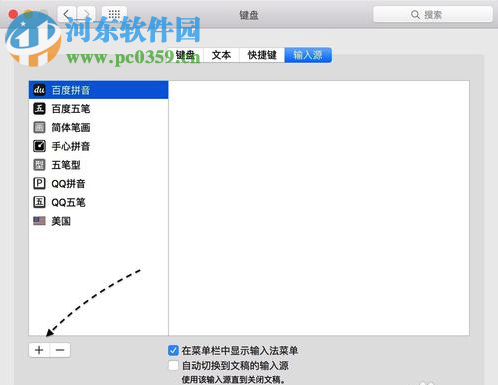Select the 输入源 tab
This screenshot has height=385, width=498.
tap(308, 55)
